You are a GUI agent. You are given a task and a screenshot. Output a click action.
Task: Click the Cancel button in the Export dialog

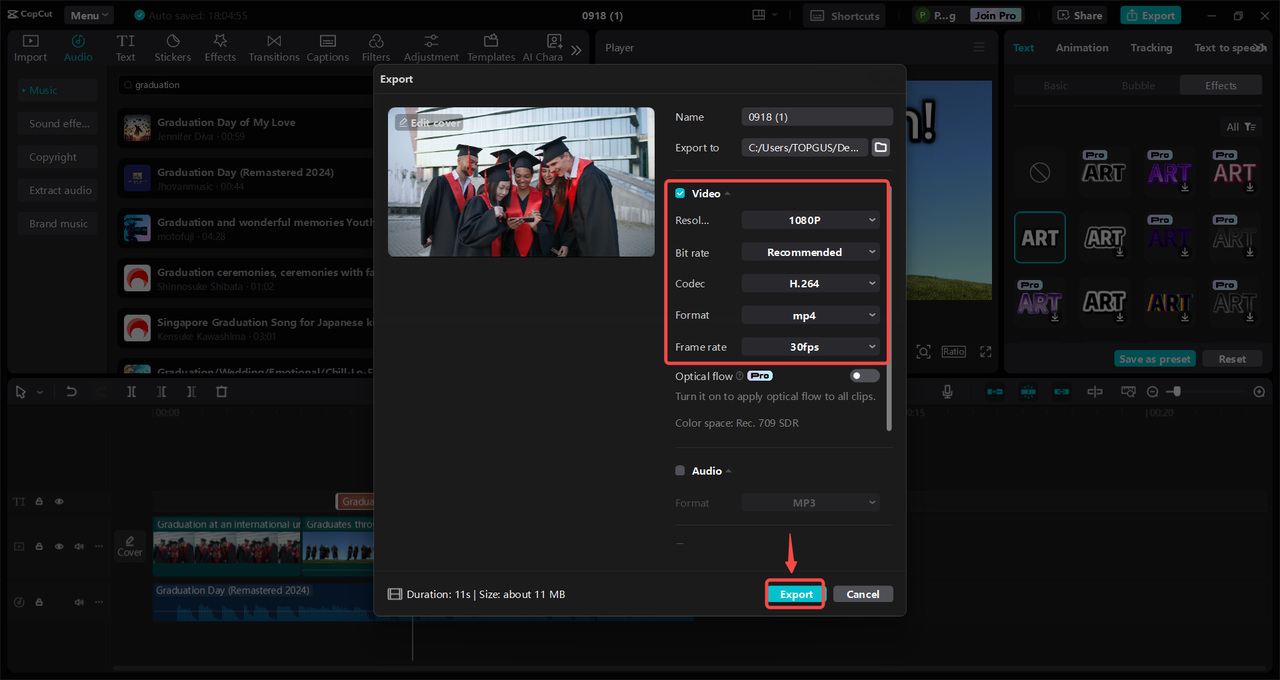coord(863,594)
